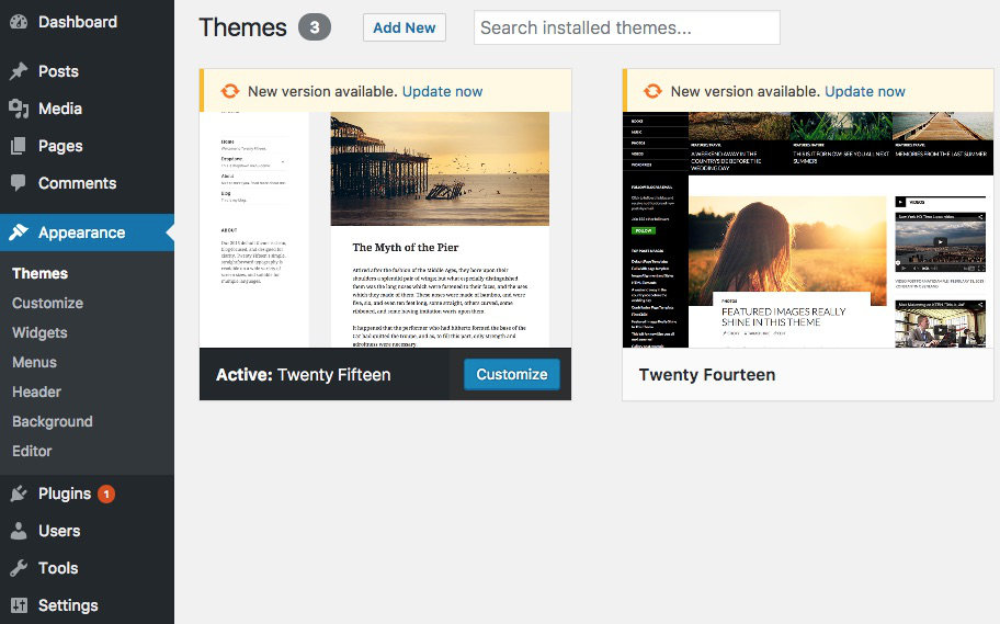The width and height of the screenshot is (1006, 632).
Task: Open the Twenty Fourteen theme screenshot
Action: (x=808, y=230)
